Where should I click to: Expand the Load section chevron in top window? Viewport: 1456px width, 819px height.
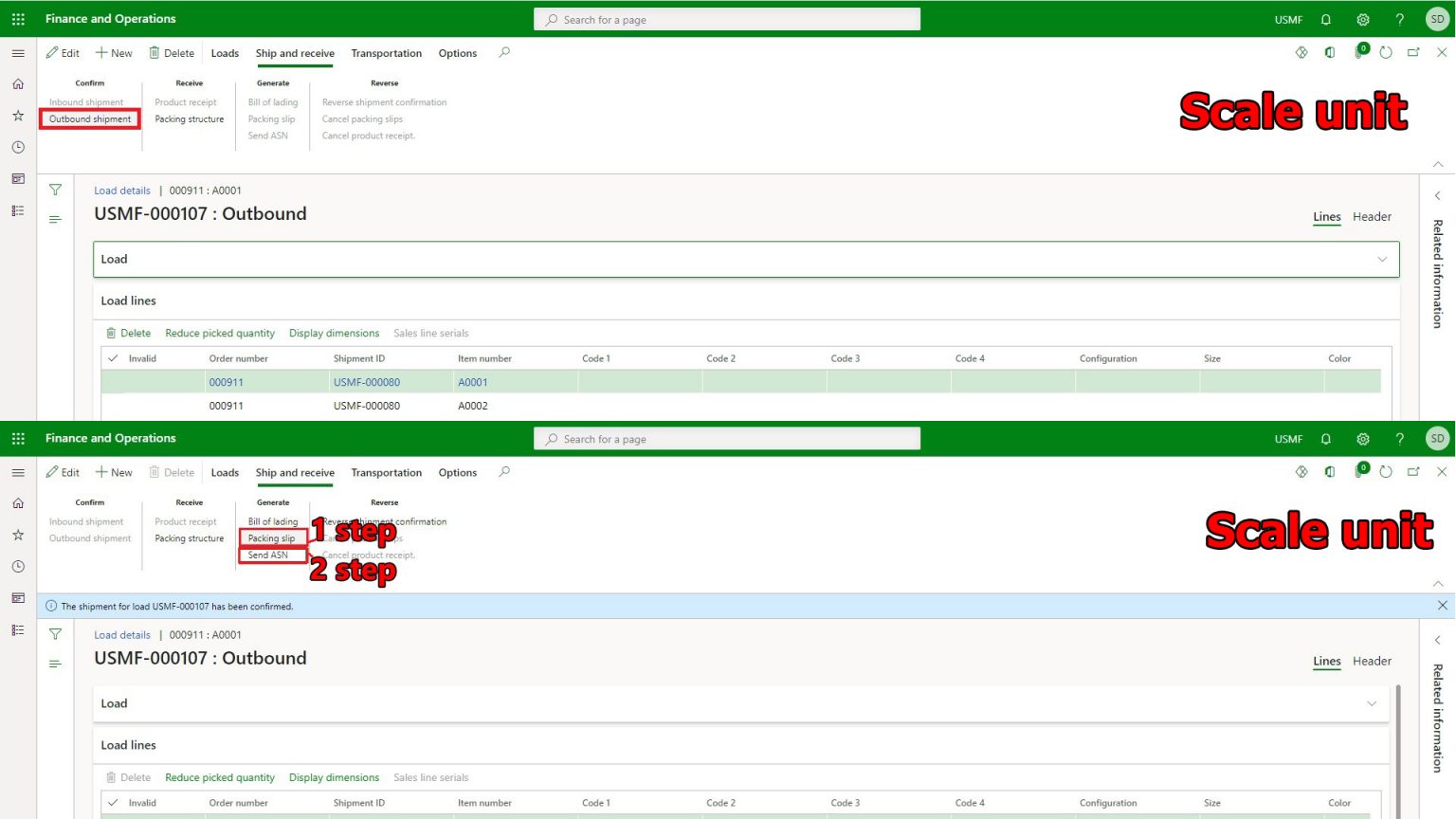pos(1382,260)
